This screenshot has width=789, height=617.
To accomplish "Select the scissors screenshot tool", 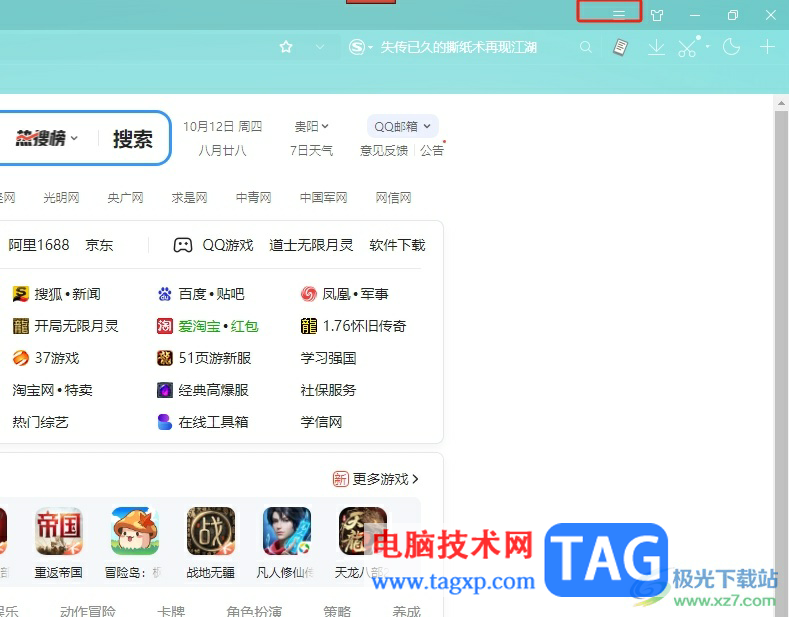I will click(688, 47).
